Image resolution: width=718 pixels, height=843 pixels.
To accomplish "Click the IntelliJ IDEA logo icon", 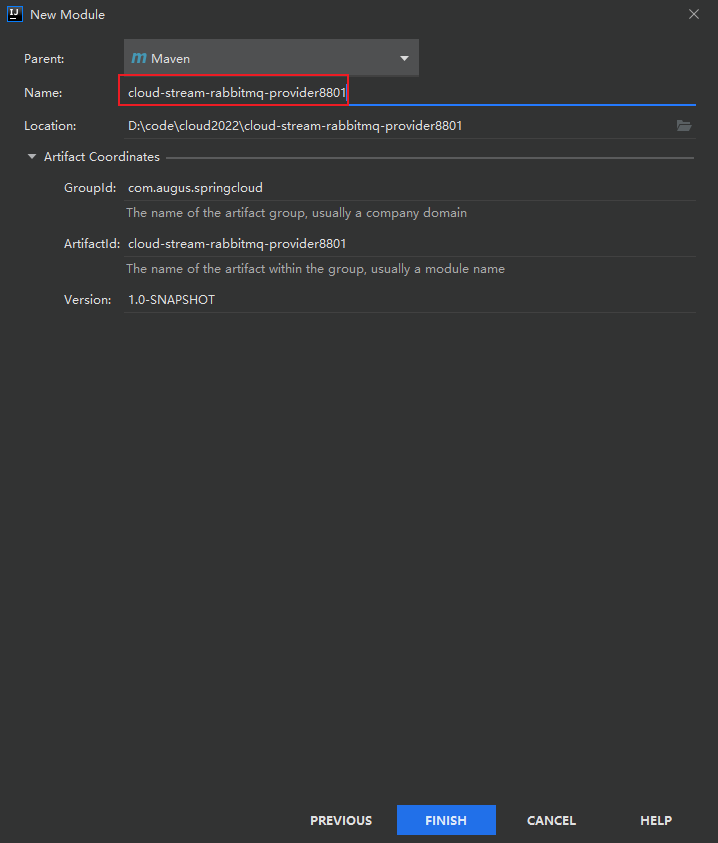I will tap(15, 14).
